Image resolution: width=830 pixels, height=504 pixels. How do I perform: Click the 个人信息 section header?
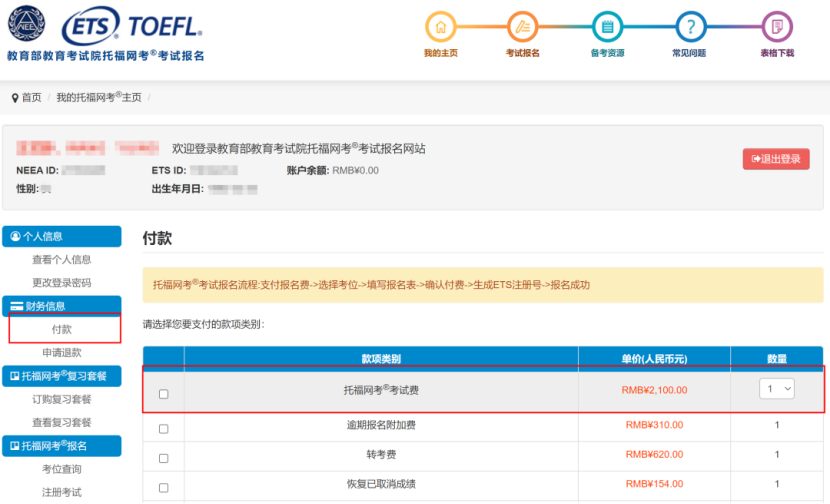pos(61,236)
